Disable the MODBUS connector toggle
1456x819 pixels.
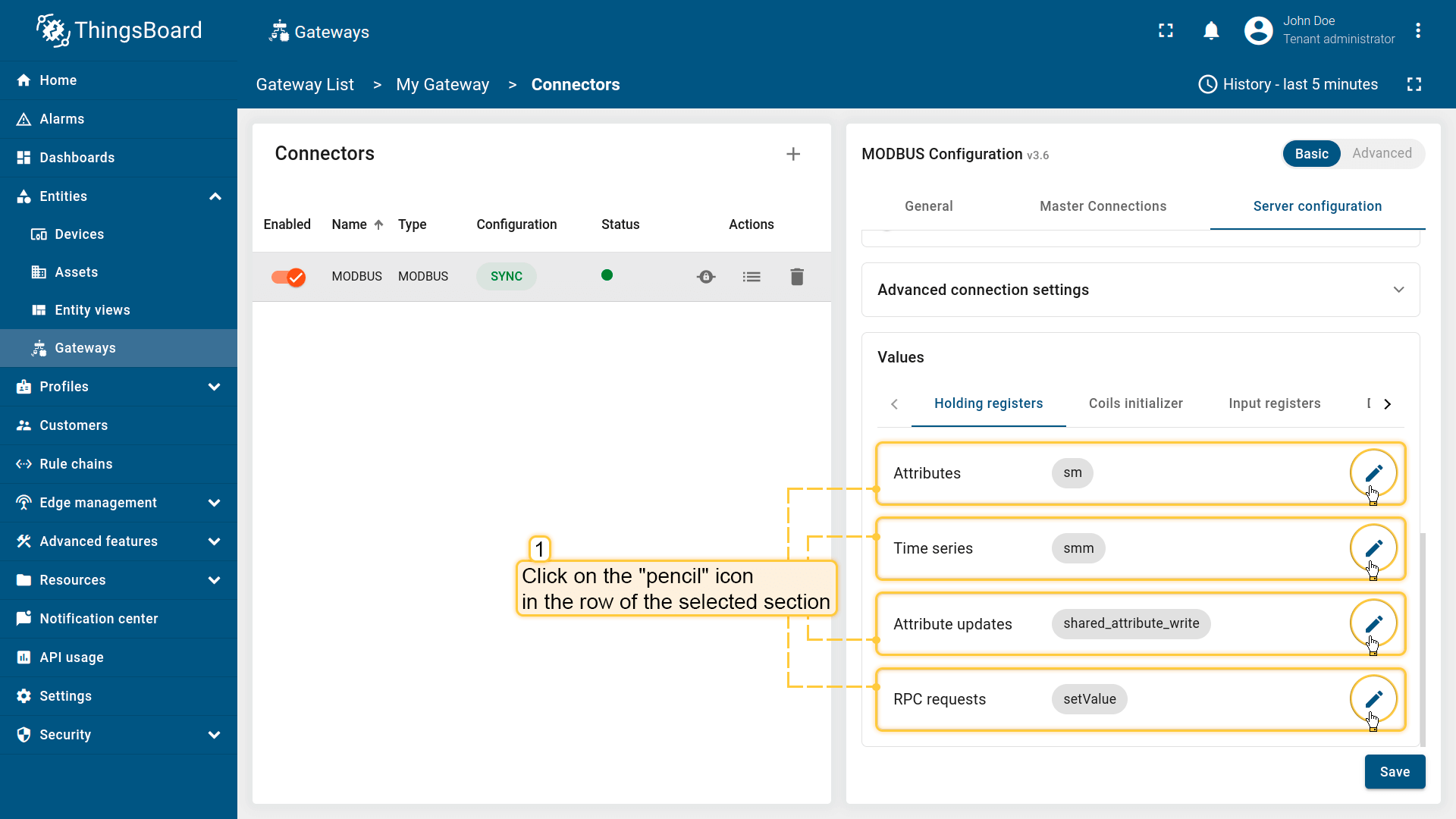click(x=288, y=277)
